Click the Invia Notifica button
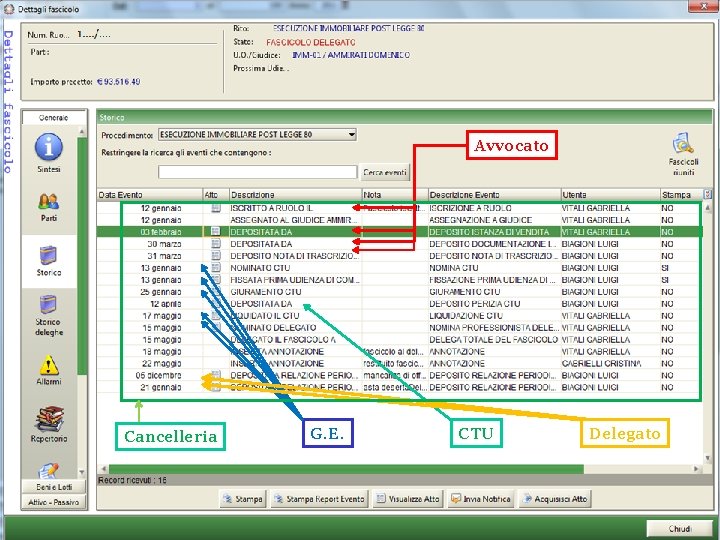 [481, 499]
